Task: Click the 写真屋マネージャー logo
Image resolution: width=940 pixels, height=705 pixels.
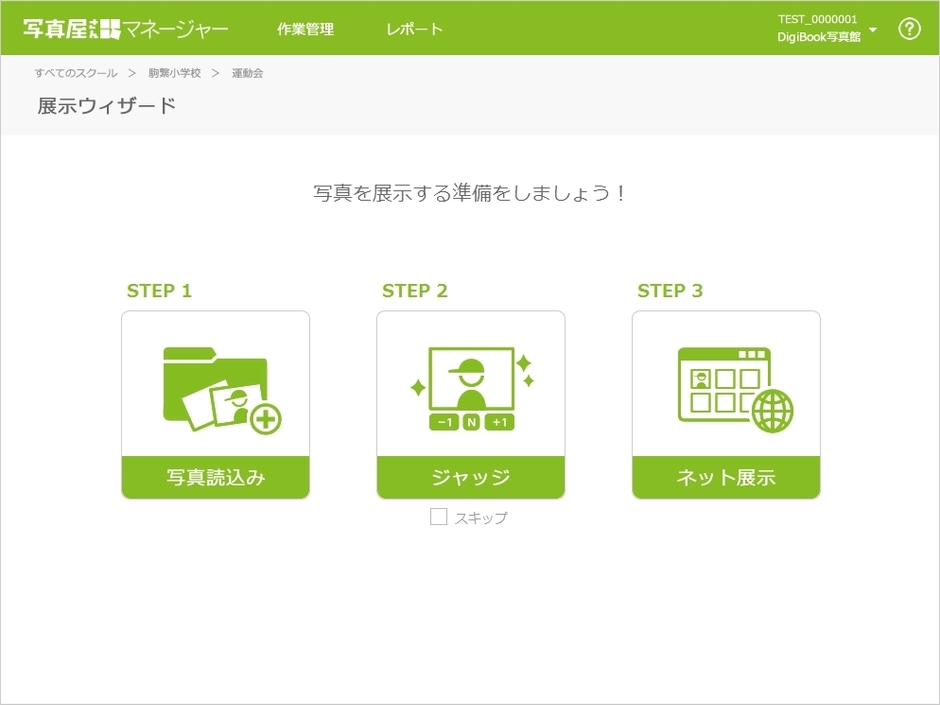Action: point(126,29)
